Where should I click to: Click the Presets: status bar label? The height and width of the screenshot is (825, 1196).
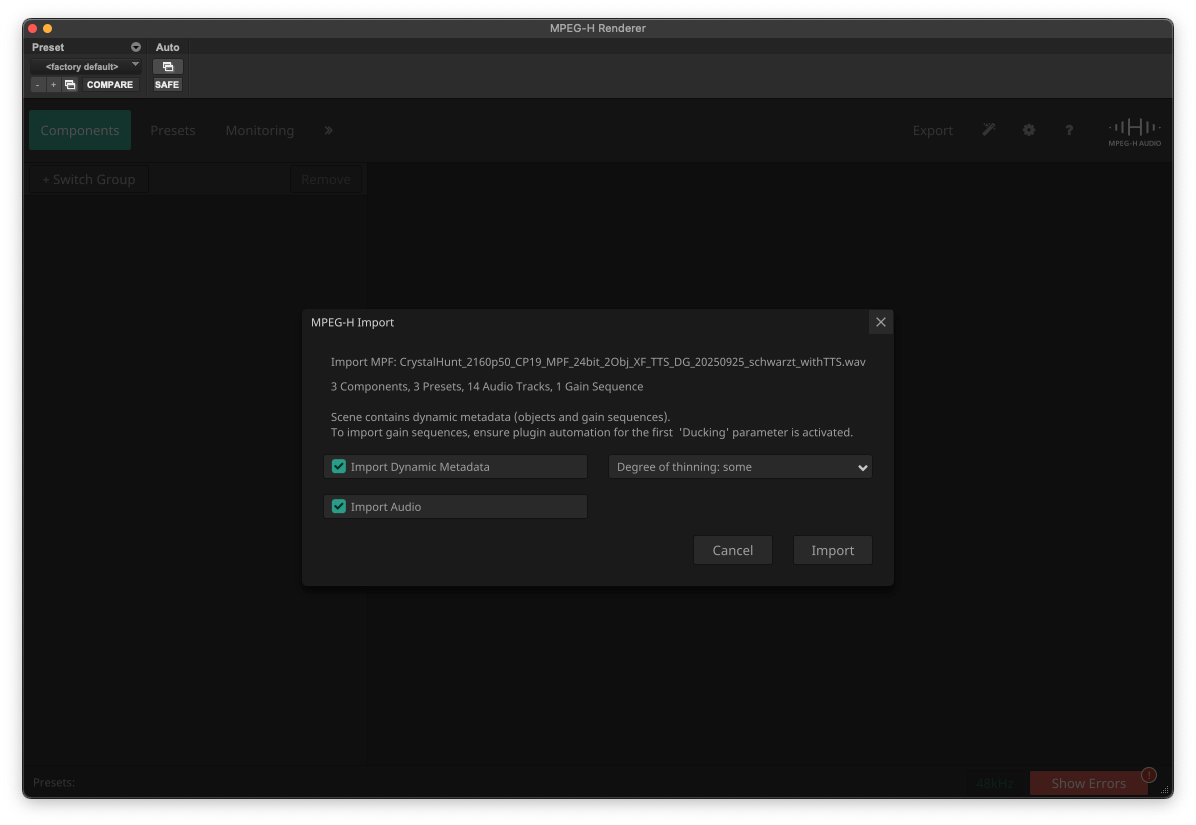(x=53, y=782)
